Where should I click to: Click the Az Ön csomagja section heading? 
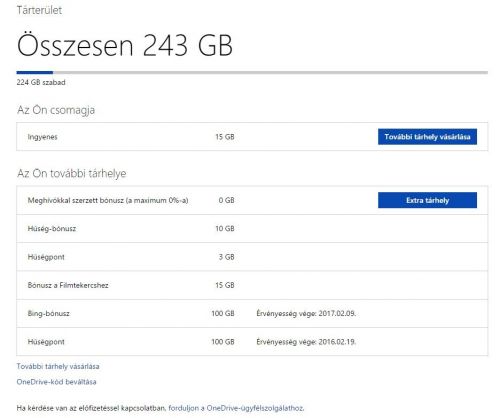[x=56, y=110]
